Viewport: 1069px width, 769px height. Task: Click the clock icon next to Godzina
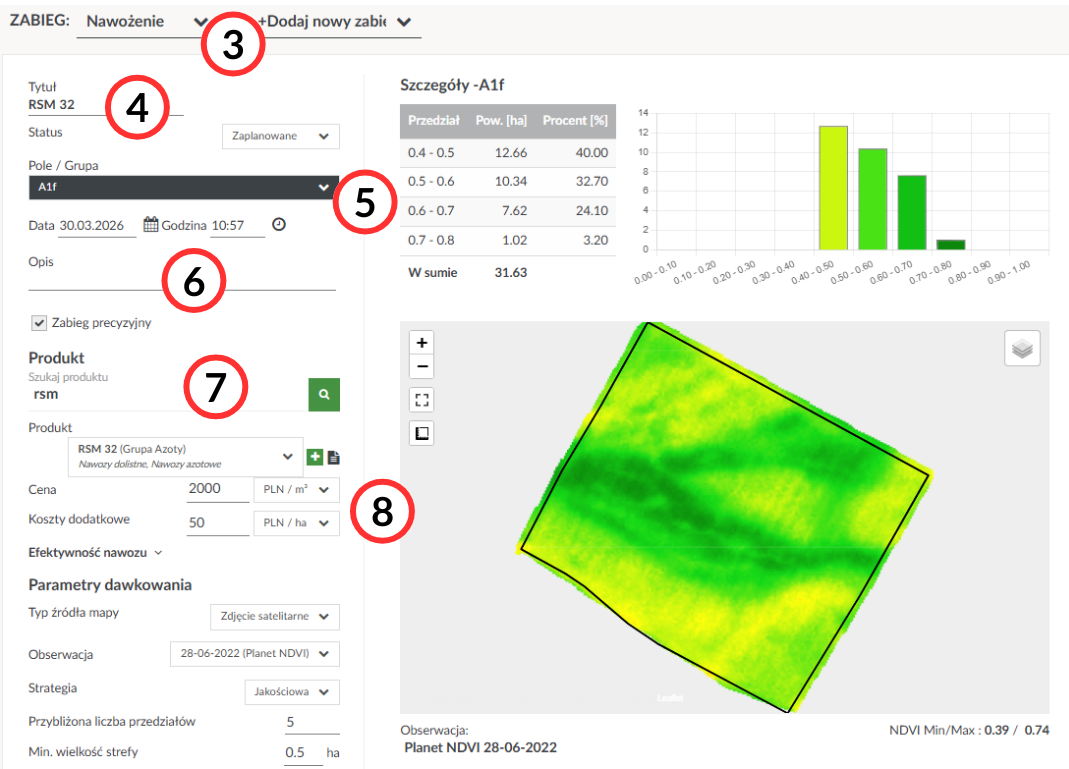(x=279, y=225)
